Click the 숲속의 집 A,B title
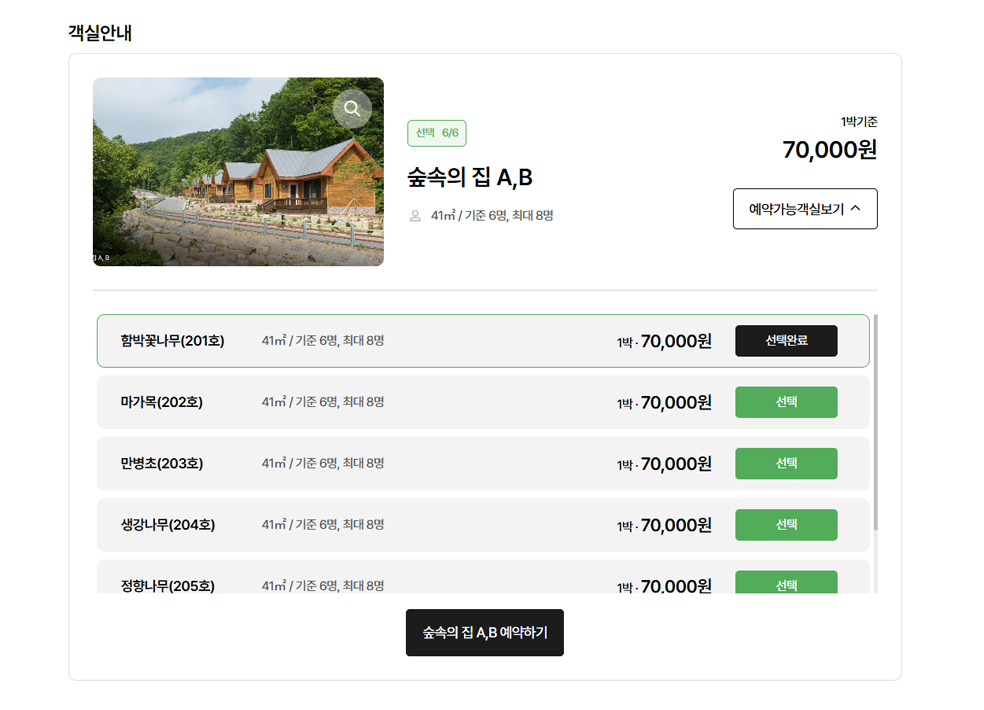This screenshot has height=710, width=984. pyautogui.click(x=470, y=178)
